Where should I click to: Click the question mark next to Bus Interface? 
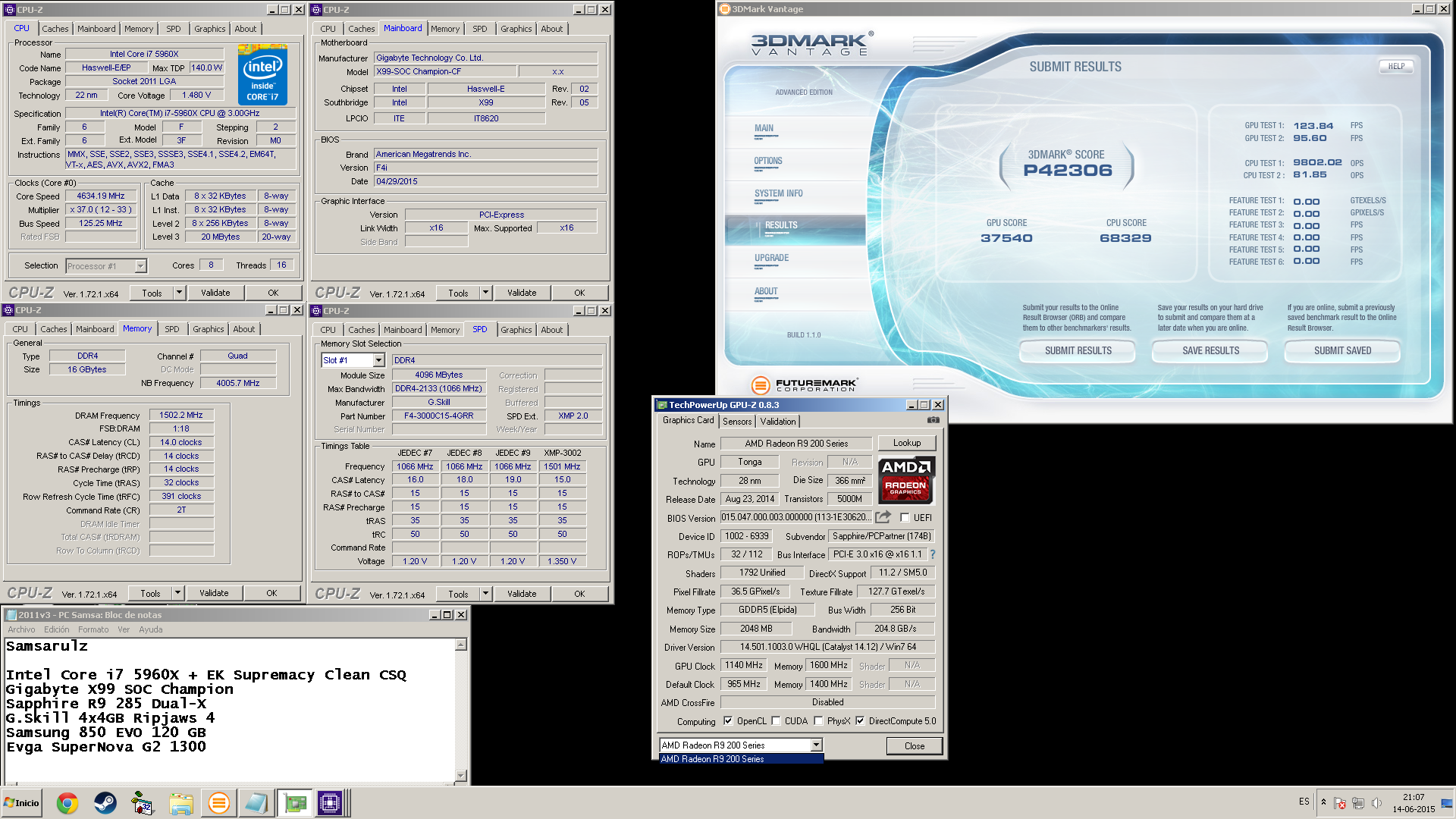point(933,554)
